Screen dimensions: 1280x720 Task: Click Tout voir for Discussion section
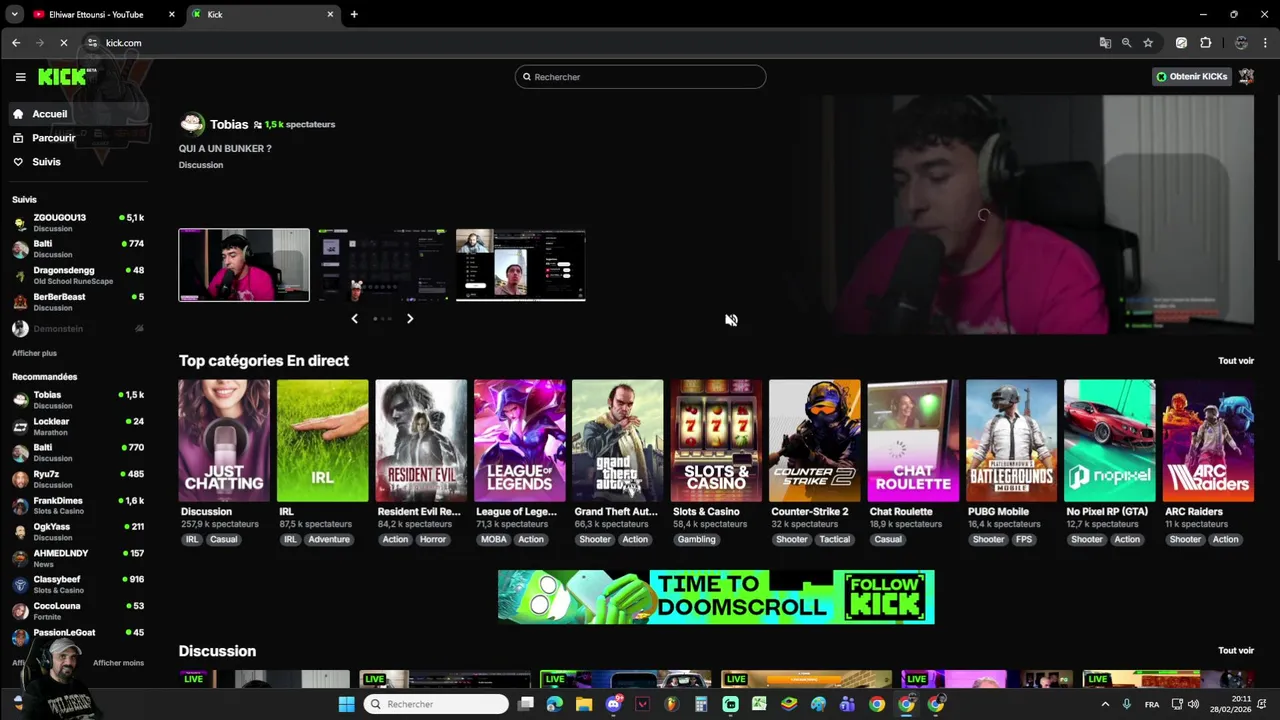(x=1235, y=651)
